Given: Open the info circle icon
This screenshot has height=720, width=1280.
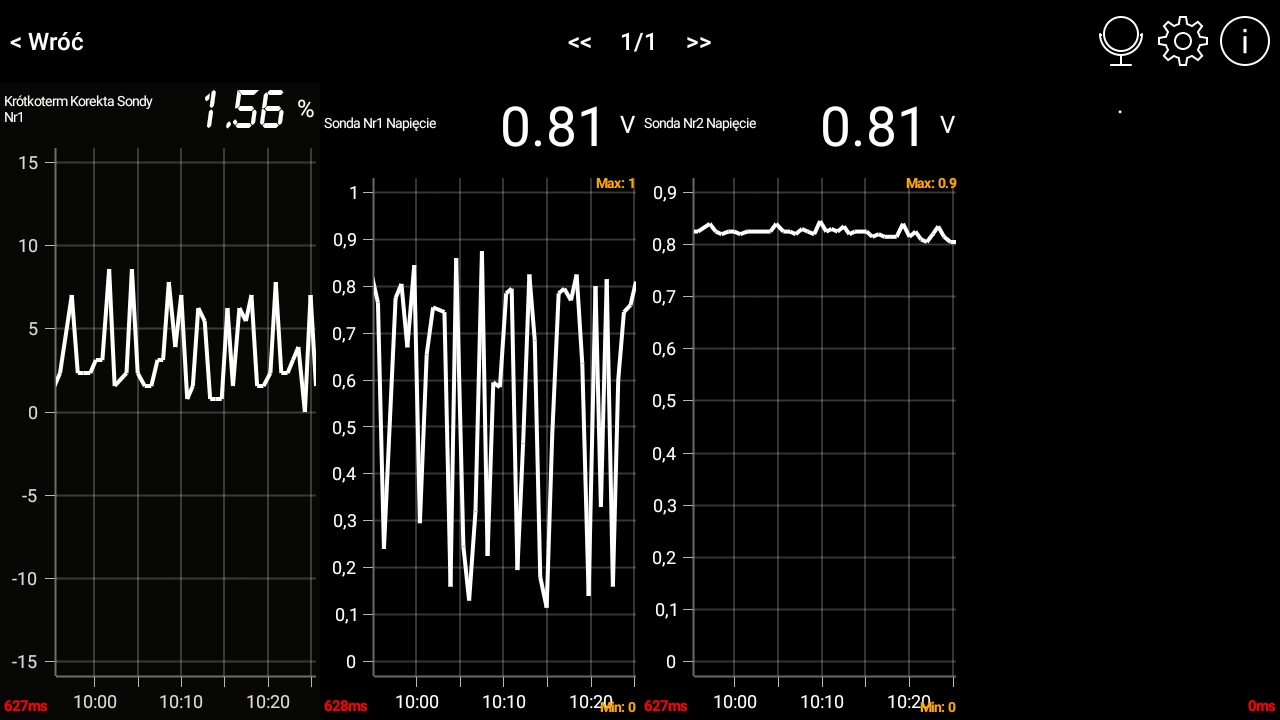Looking at the screenshot, I should coord(1244,42).
